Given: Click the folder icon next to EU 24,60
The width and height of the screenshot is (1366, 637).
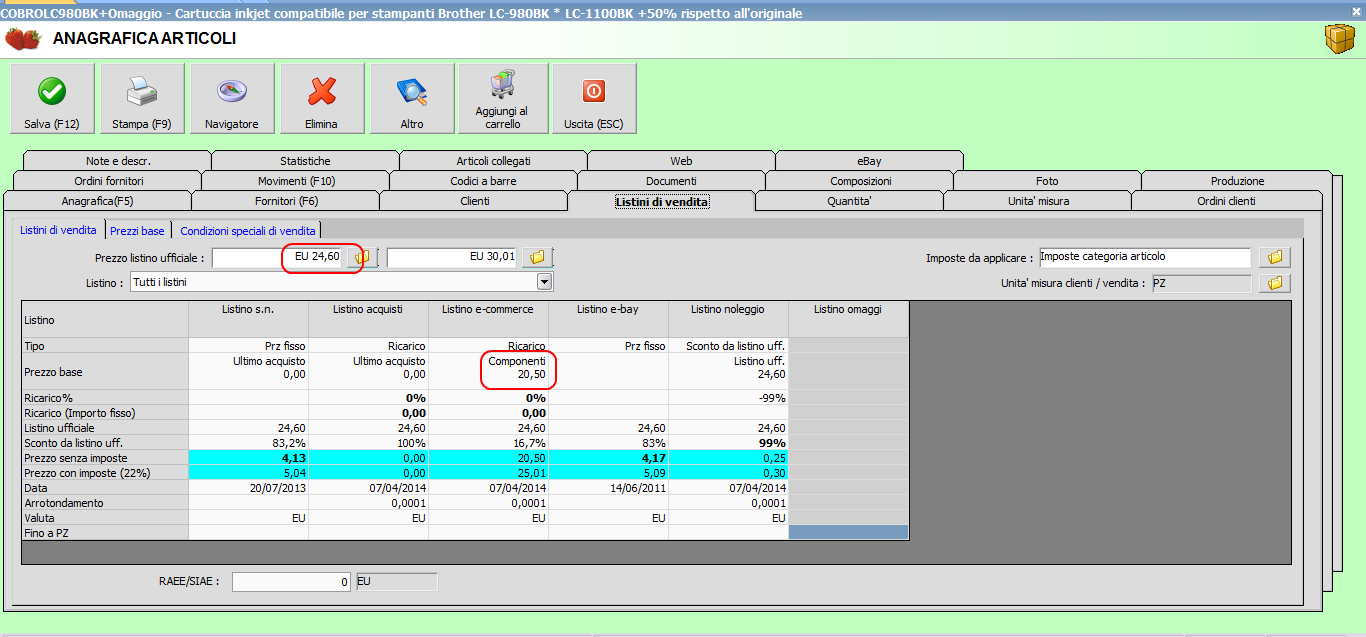Looking at the screenshot, I should click(x=363, y=258).
